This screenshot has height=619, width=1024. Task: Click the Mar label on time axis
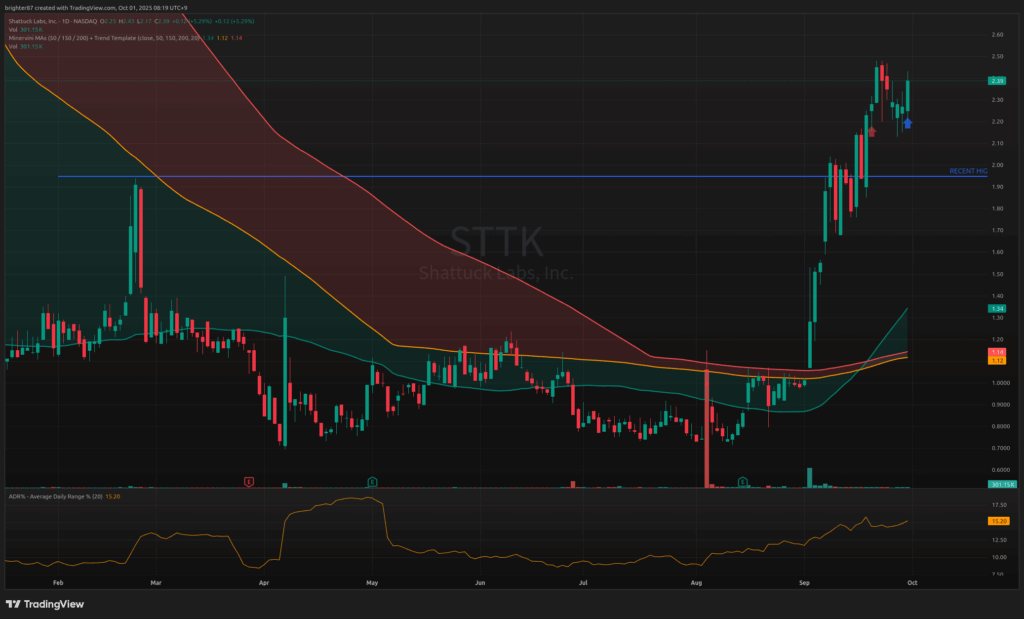155,580
